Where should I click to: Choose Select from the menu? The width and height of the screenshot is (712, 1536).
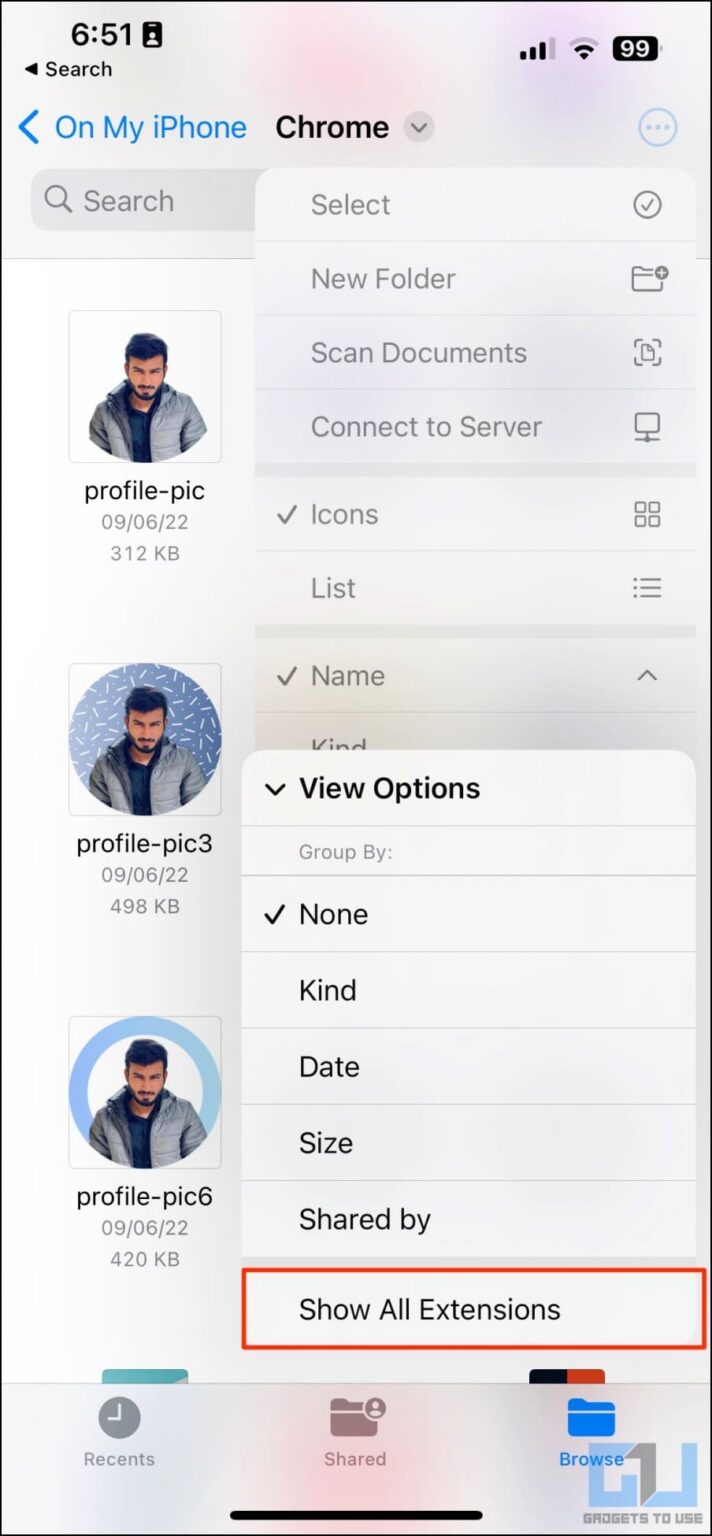point(475,205)
